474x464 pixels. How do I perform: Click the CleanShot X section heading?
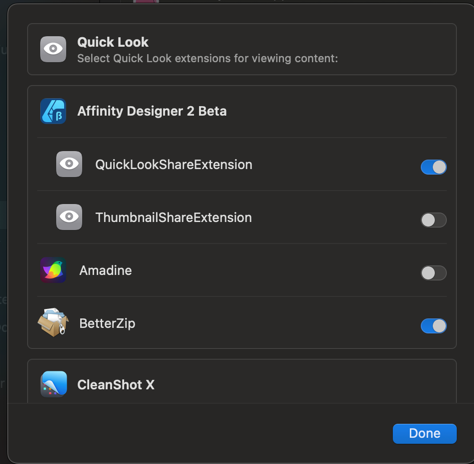[116, 385]
